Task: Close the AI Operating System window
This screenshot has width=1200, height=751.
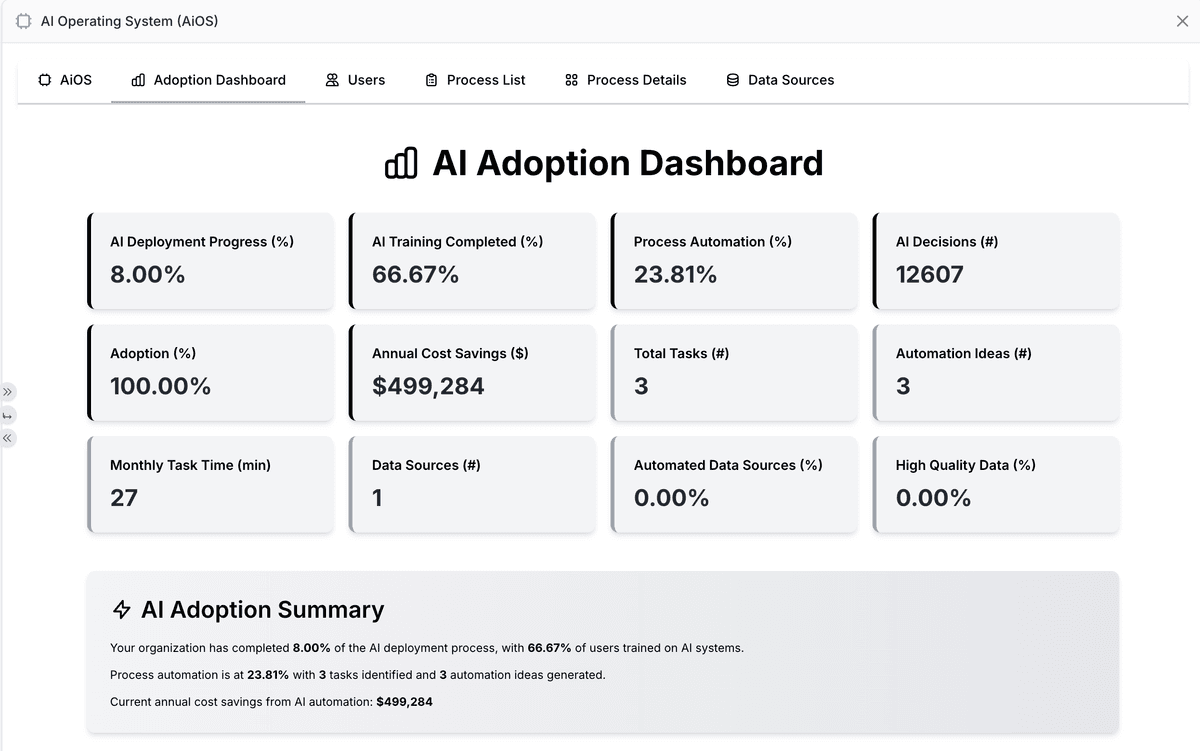Action: click(x=1182, y=21)
